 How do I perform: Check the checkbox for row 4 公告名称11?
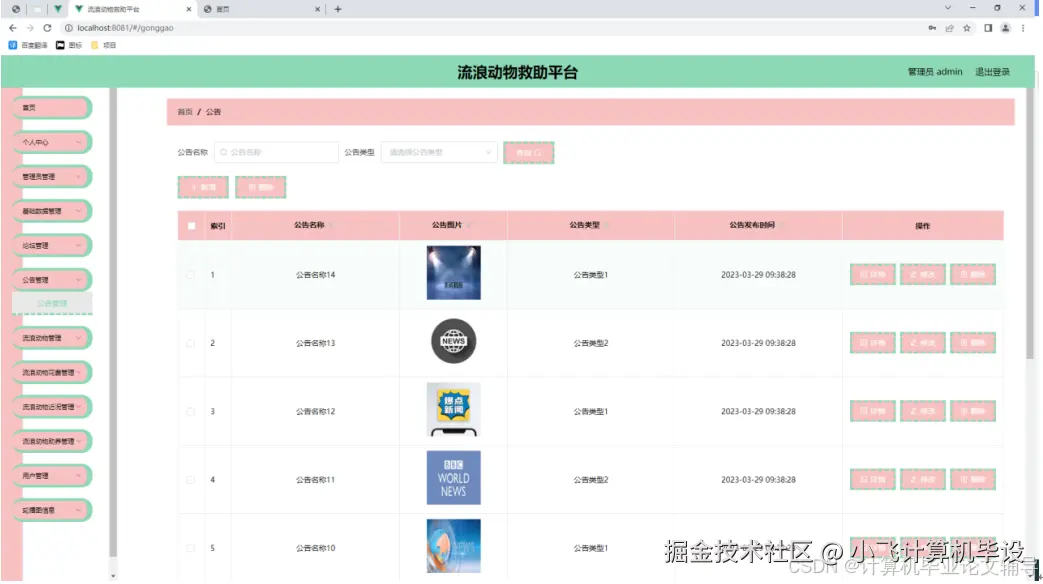[191, 480]
